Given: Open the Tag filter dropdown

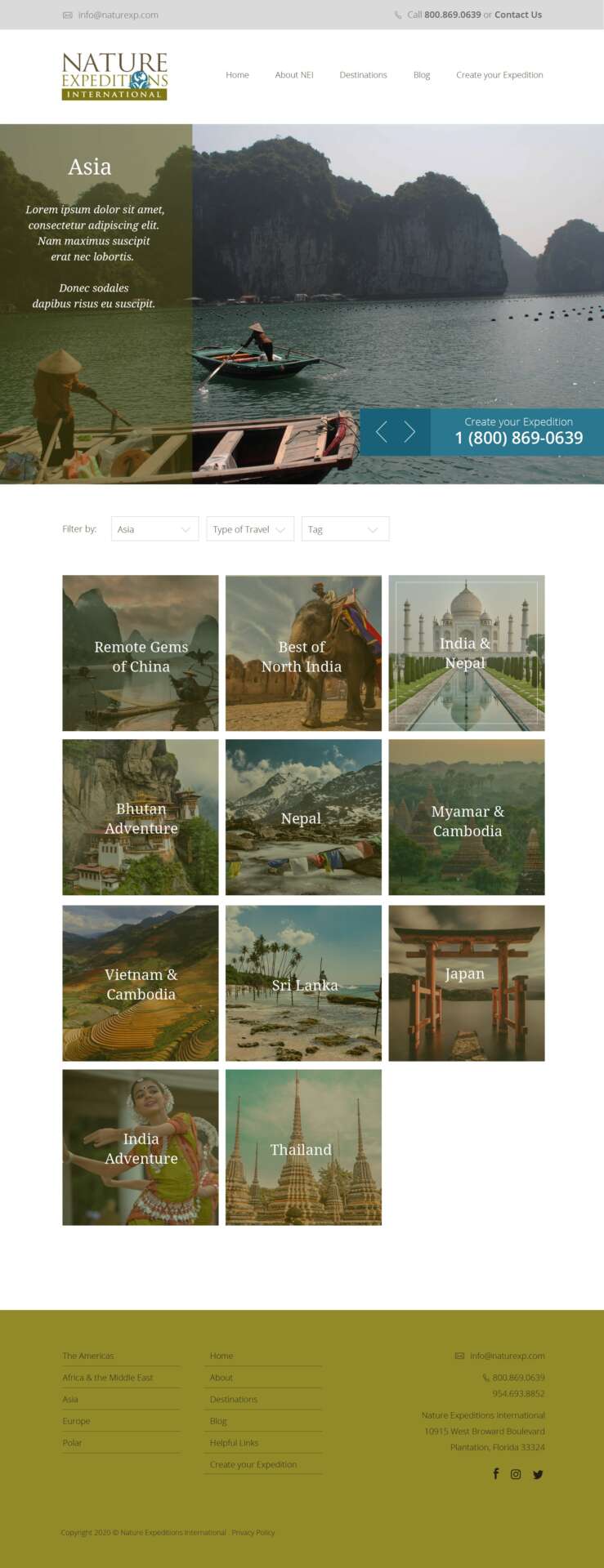Looking at the screenshot, I should [345, 529].
